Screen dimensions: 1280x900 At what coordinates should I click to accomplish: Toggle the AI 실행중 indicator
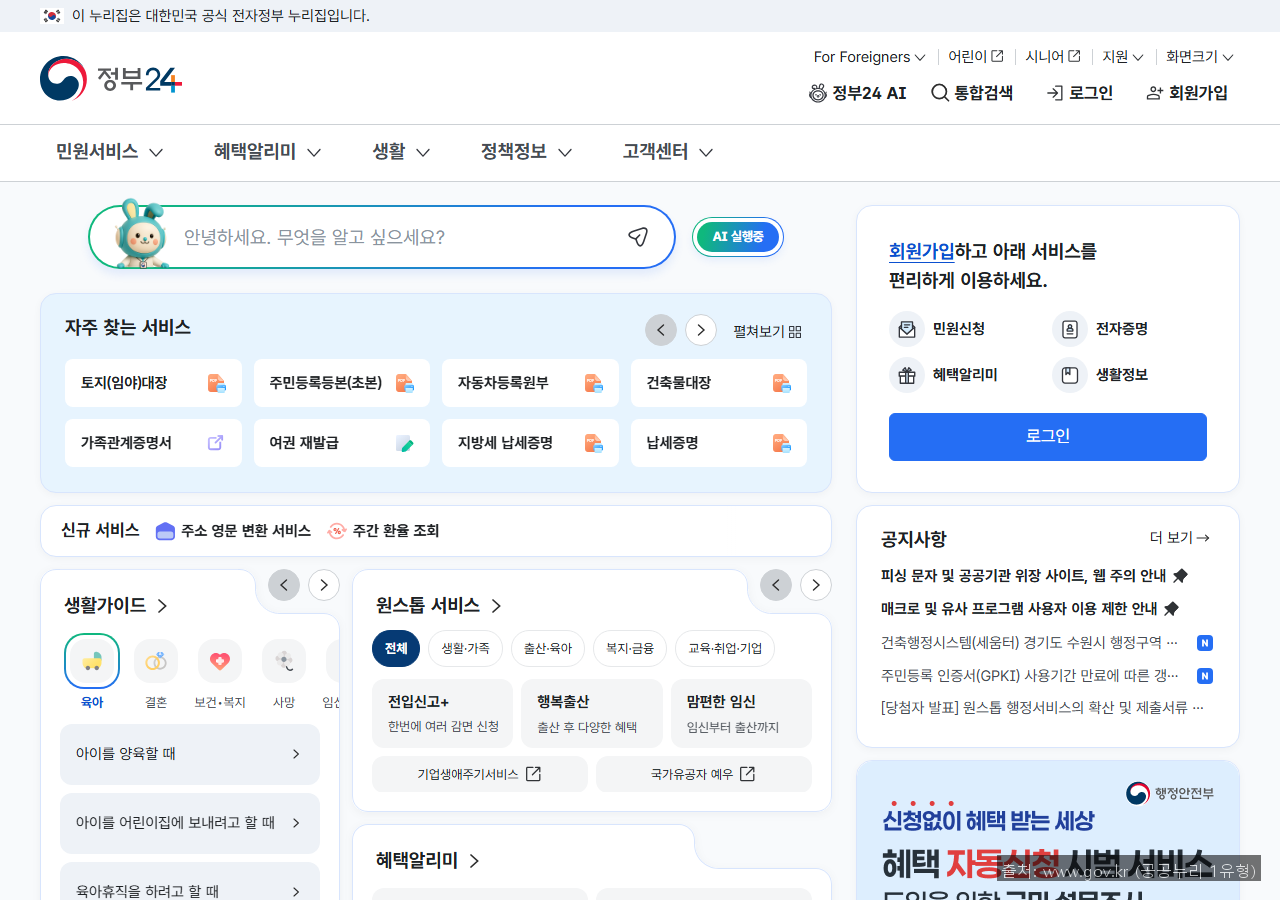point(737,237)
